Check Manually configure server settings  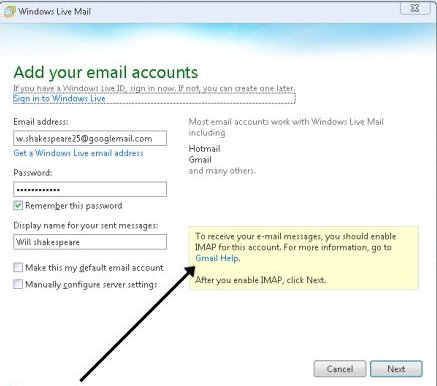[18, 284]
